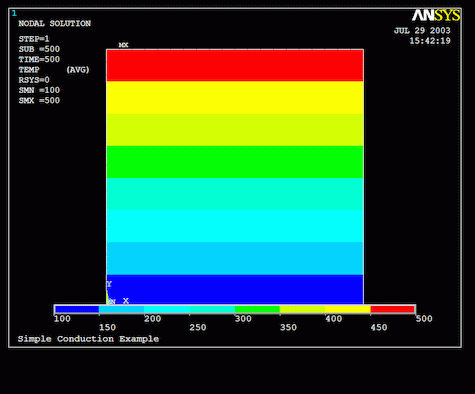
Task: Click the 'TEMP' label
Action: pos(29,70)
